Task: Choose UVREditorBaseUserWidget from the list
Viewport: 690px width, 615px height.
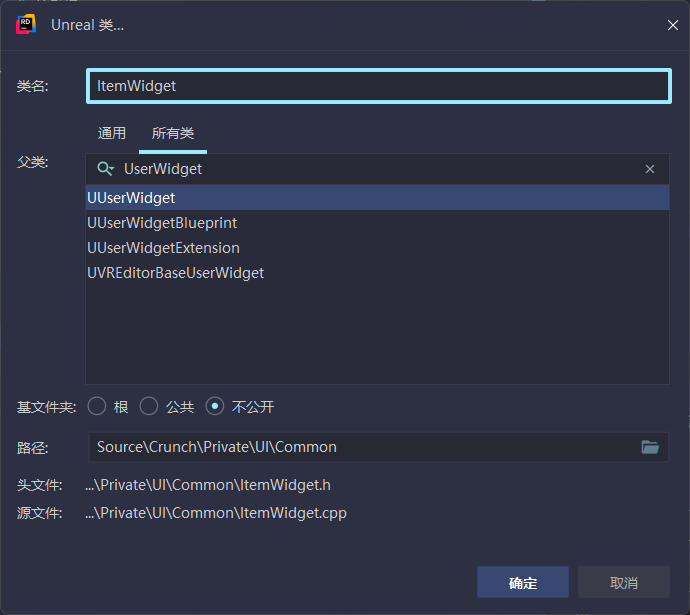Action: [378, 273]
